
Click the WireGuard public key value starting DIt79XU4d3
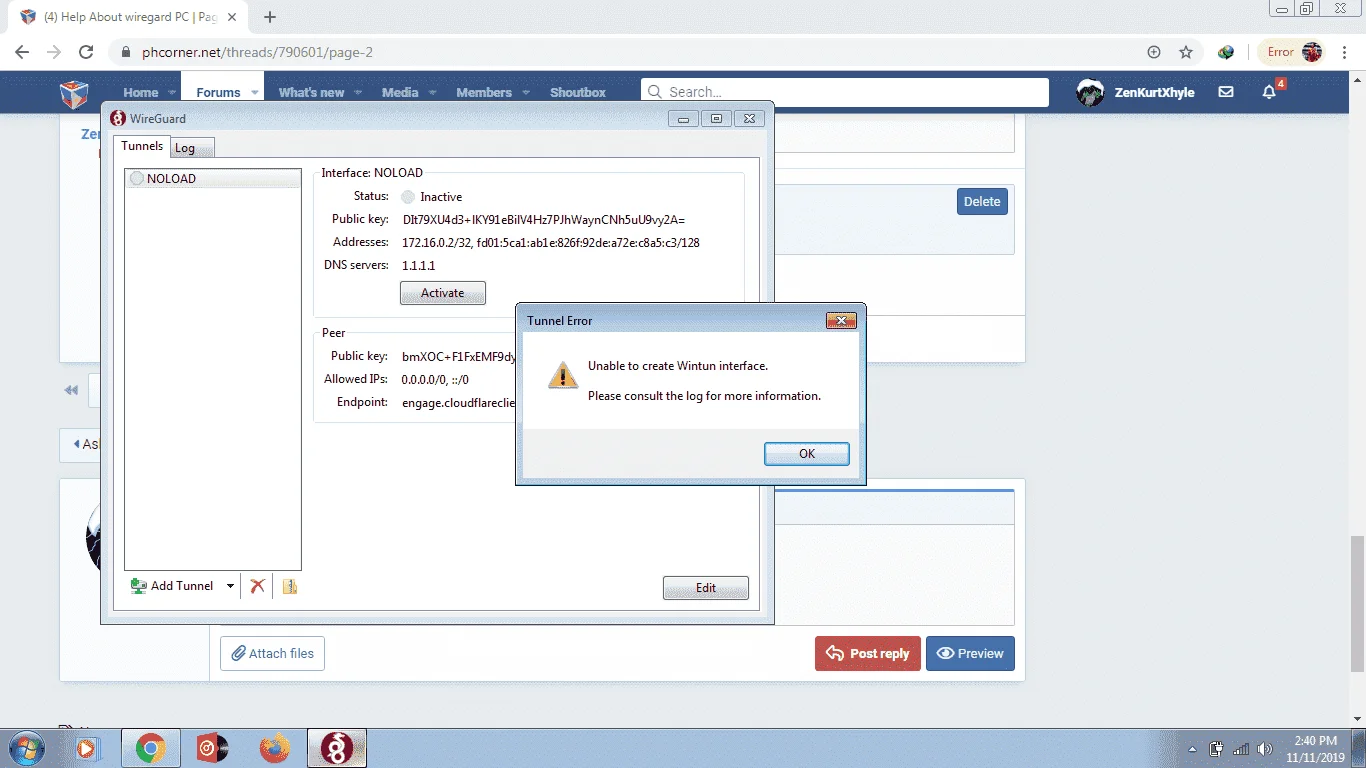coord(543,219)
